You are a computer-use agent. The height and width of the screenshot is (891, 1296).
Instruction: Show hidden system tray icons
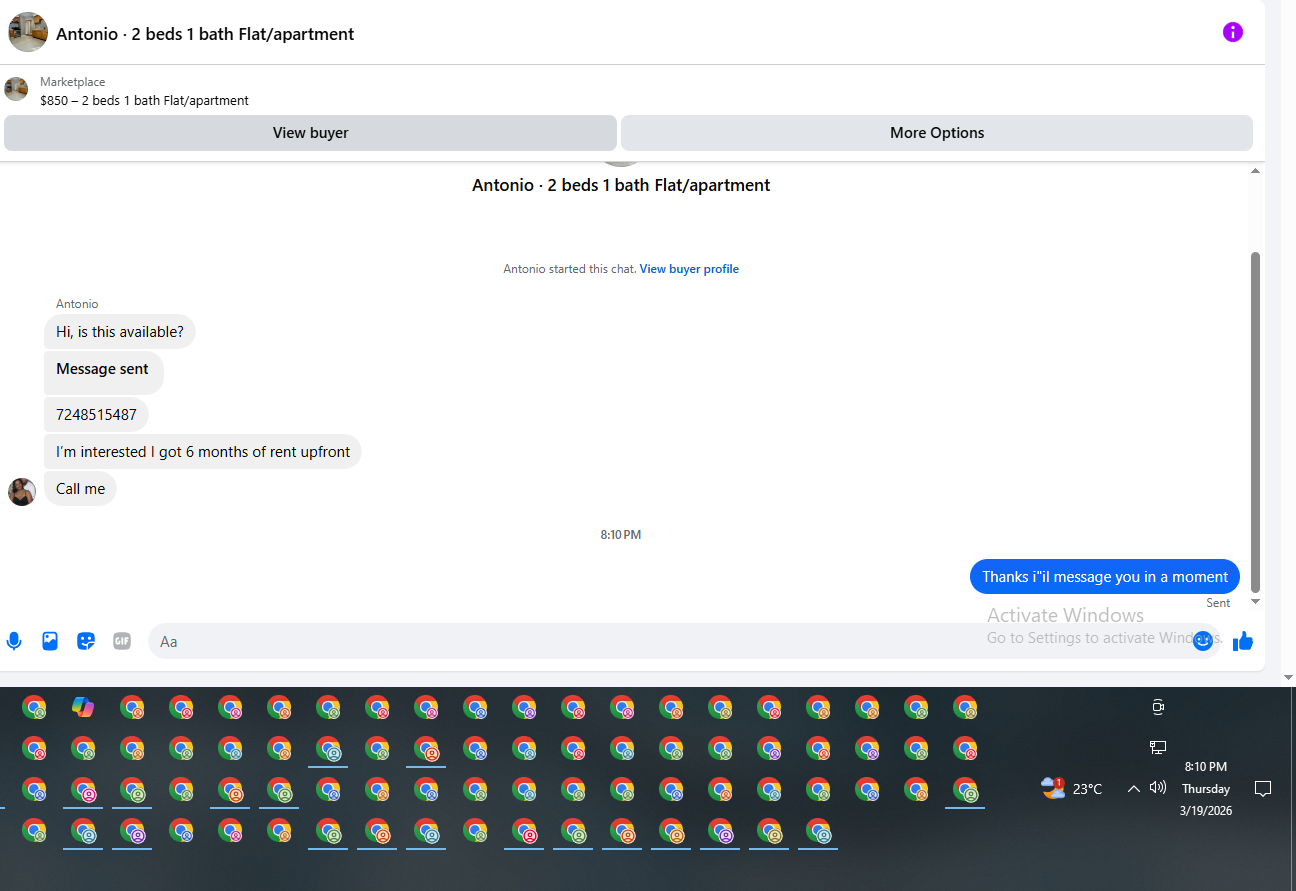pos(1133,788)
